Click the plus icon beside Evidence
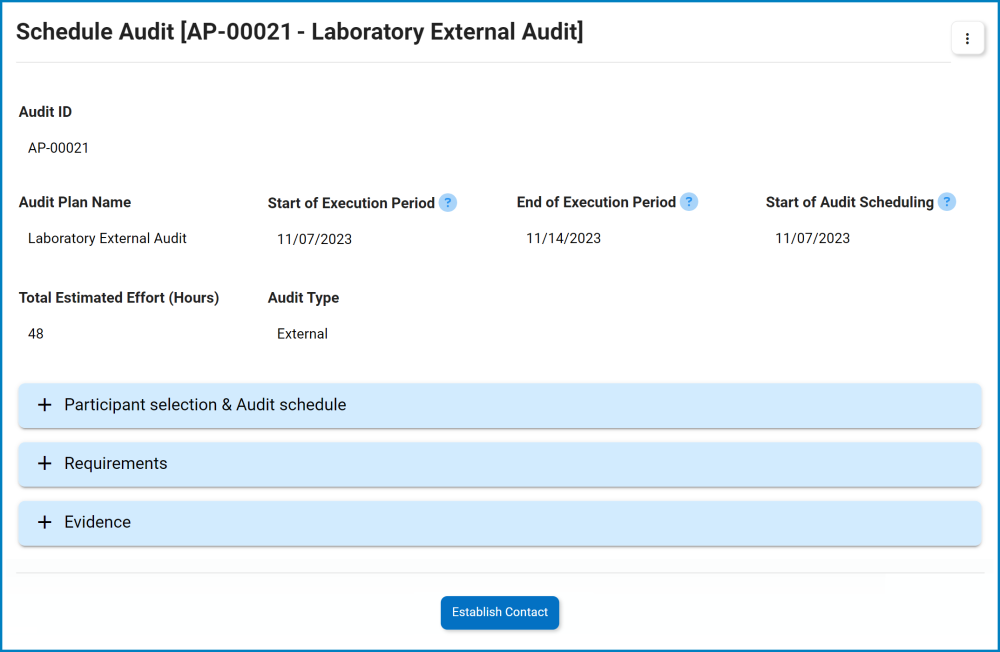This screenshot has width=1000, height=652. (x=44, y=522)
